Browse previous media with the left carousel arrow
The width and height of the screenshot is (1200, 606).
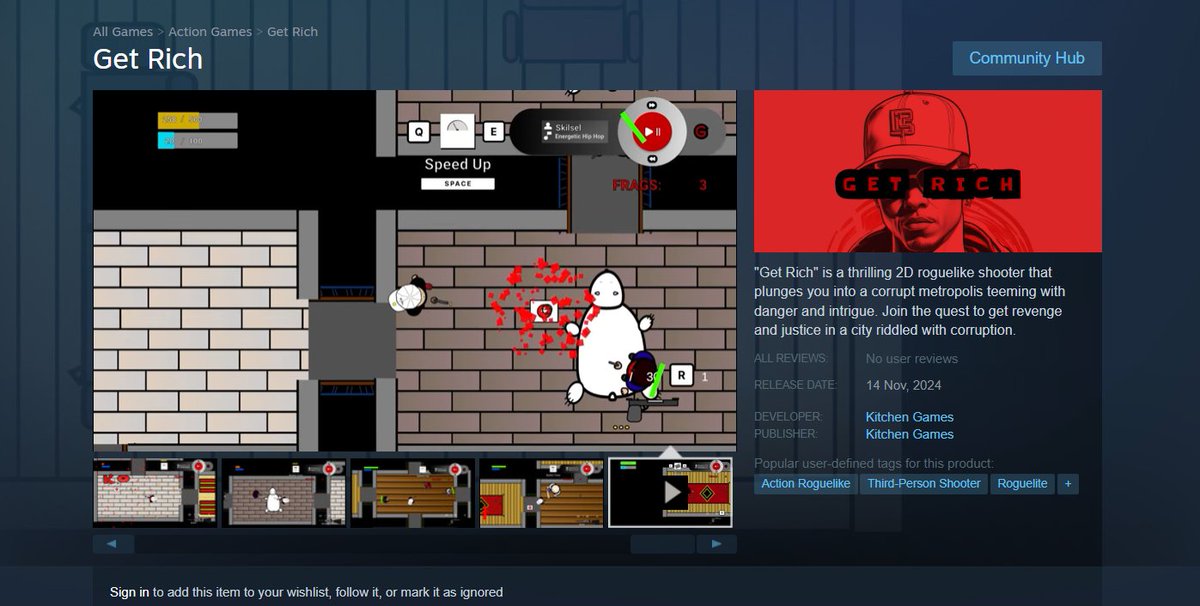[x=113, y=543]
